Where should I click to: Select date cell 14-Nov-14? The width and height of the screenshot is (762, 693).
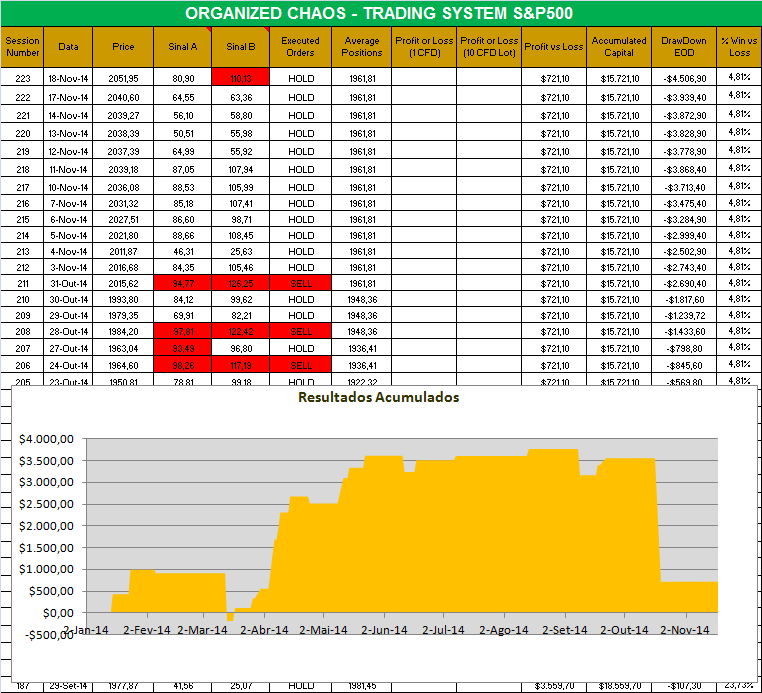[x=68, y=116]
